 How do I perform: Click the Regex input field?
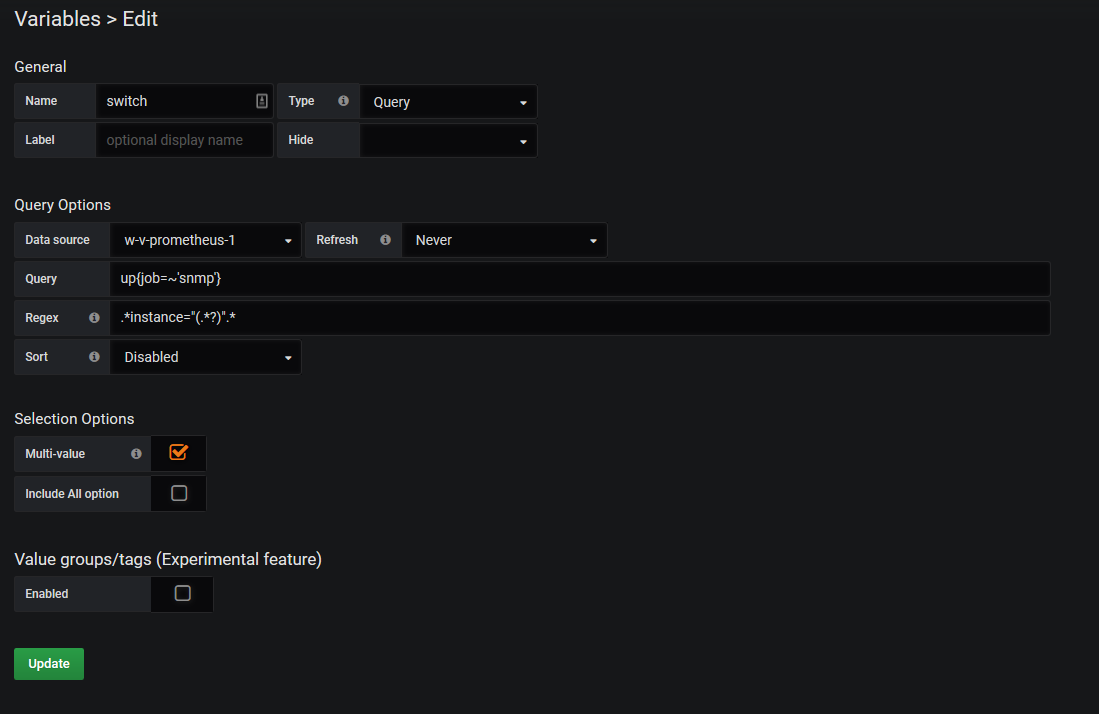coord(580,317)
